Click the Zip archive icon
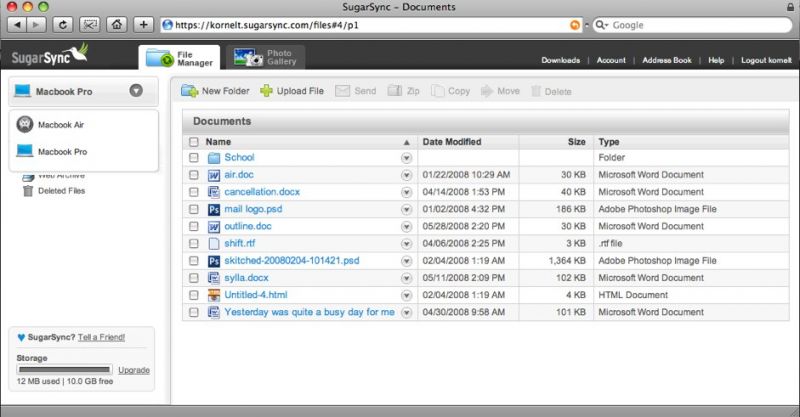Image resolution: width=800 pixels, height=417 pixels. (x=395, y=91)
